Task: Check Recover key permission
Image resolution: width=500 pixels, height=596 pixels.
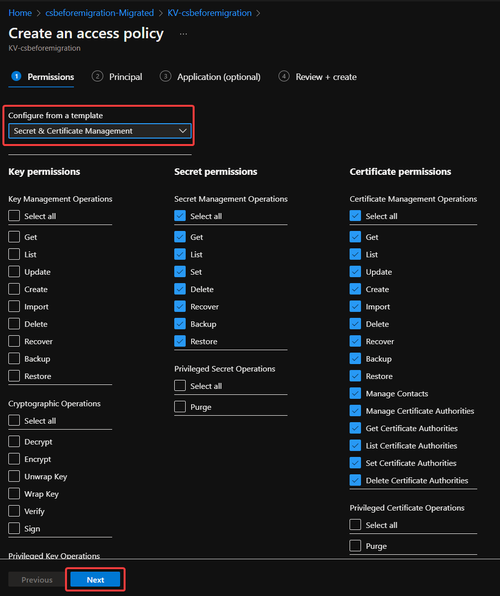Action: pos(14,341)
